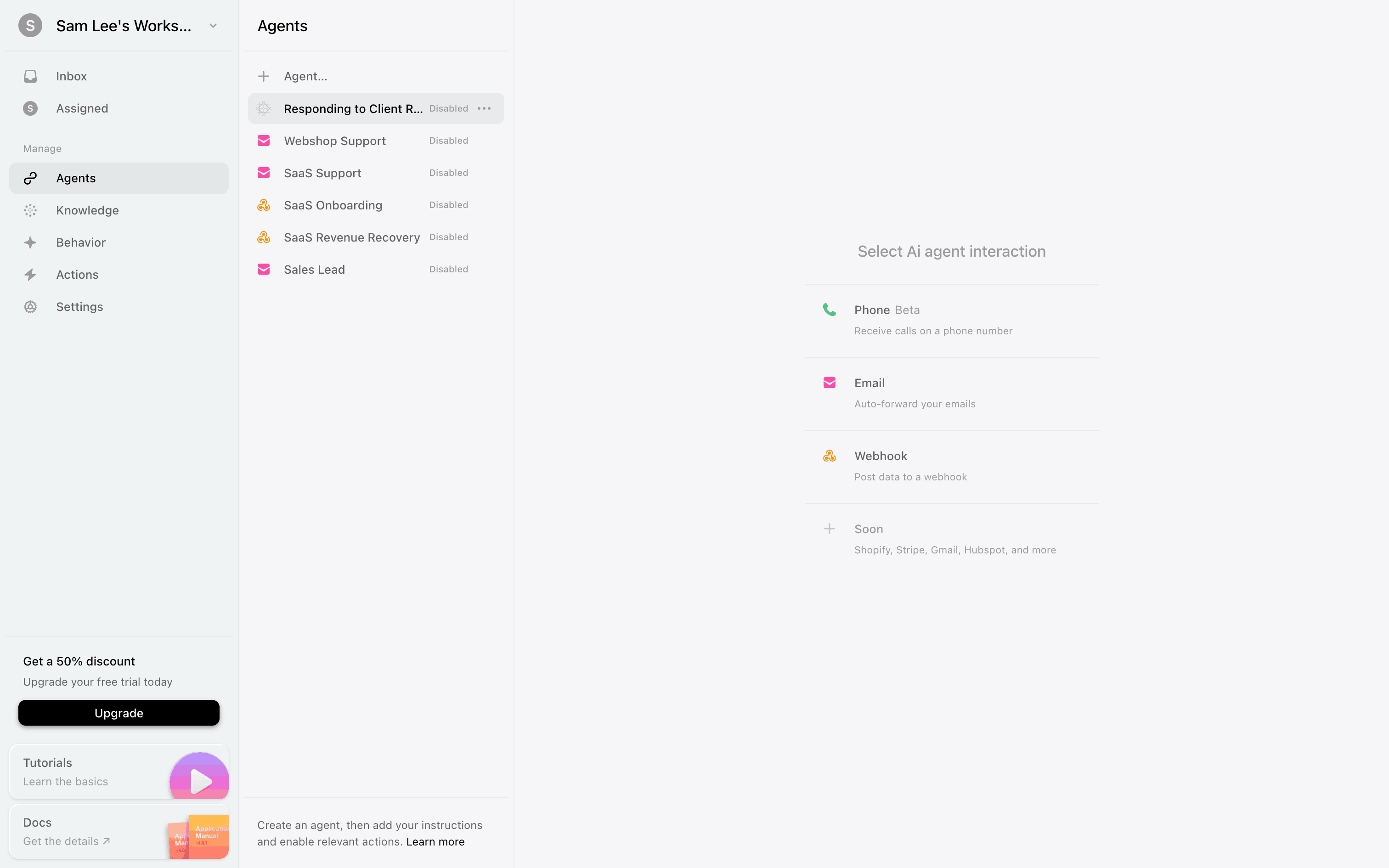The height and width of the screenshot is (868, 1389).
Task: Open the Docs card
Action: click(119, 831)
